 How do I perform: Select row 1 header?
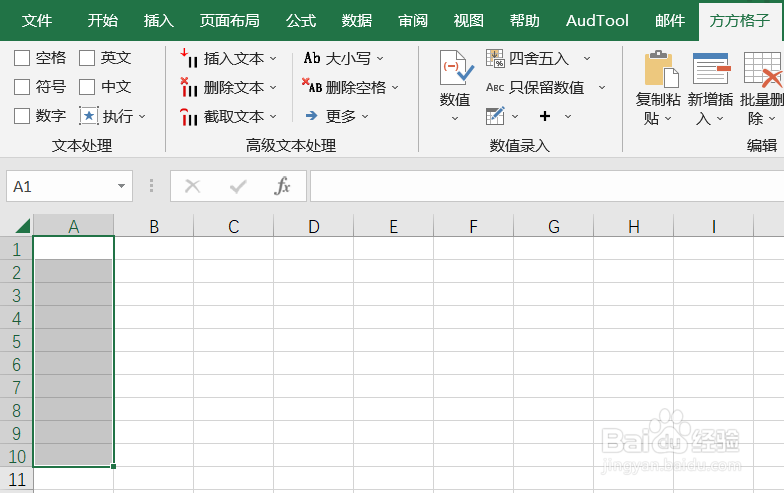(x=16, y=250)
